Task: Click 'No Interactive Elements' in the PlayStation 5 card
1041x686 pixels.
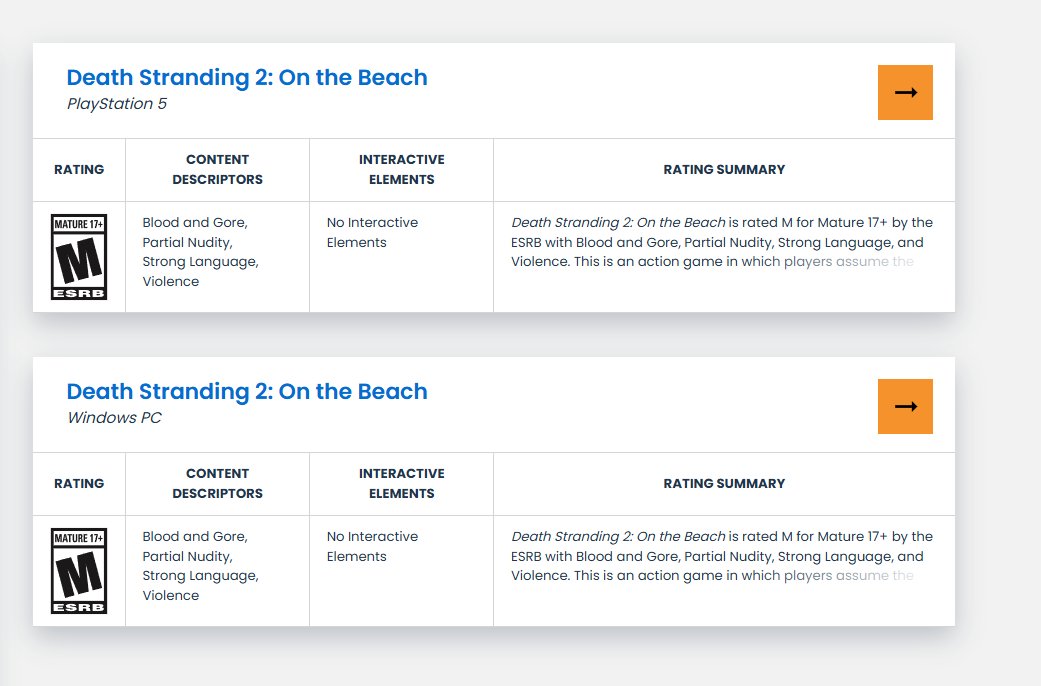Action: tap(372, 233)
